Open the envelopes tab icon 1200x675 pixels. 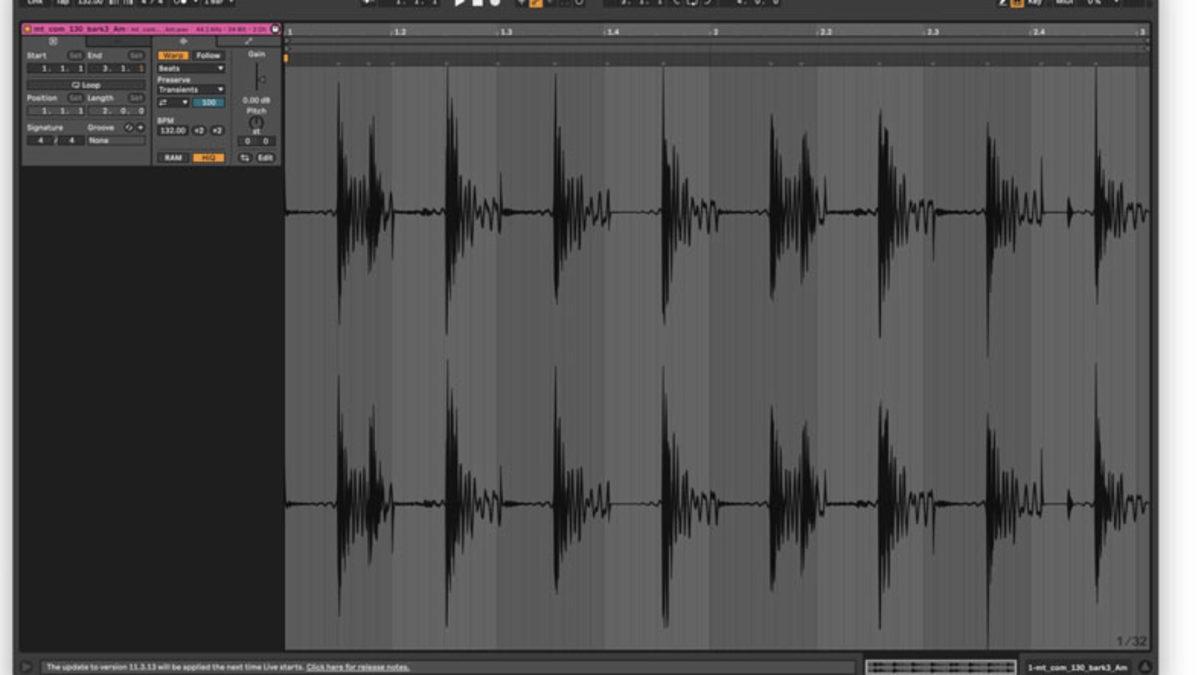[248, 42]
